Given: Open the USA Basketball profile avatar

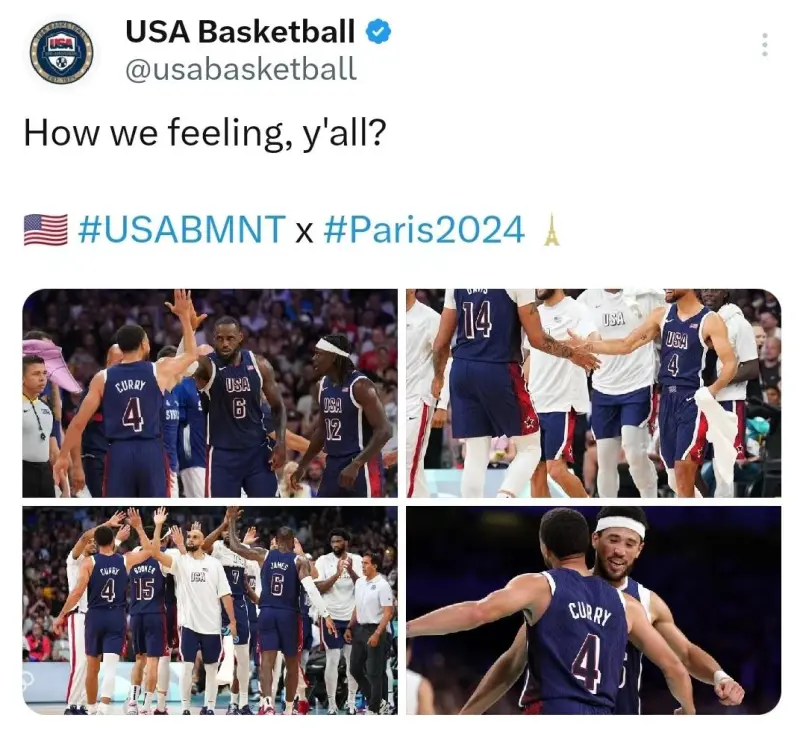Looking at the screenshot, I should pos(62,52).
